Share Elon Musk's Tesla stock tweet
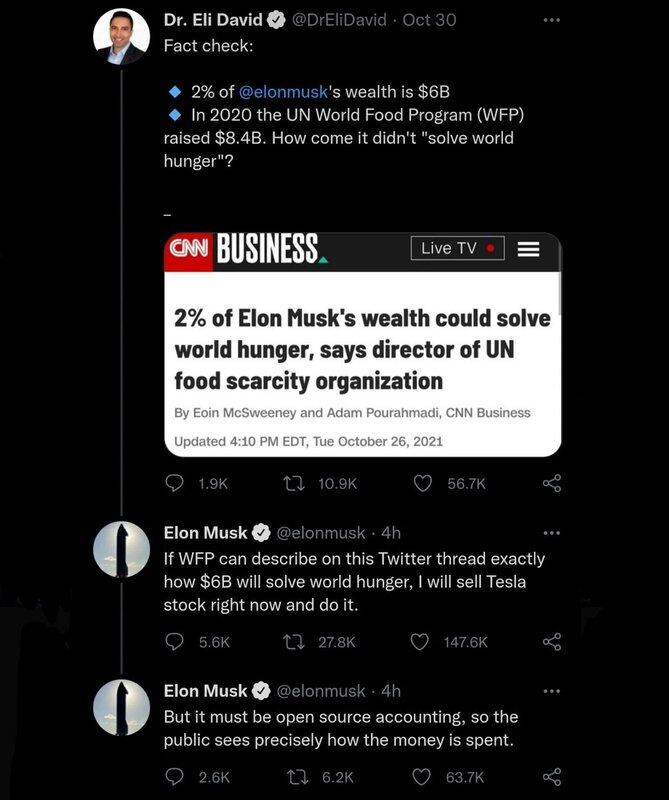Viewport: 669px width, 800px height. click(552, 642)
